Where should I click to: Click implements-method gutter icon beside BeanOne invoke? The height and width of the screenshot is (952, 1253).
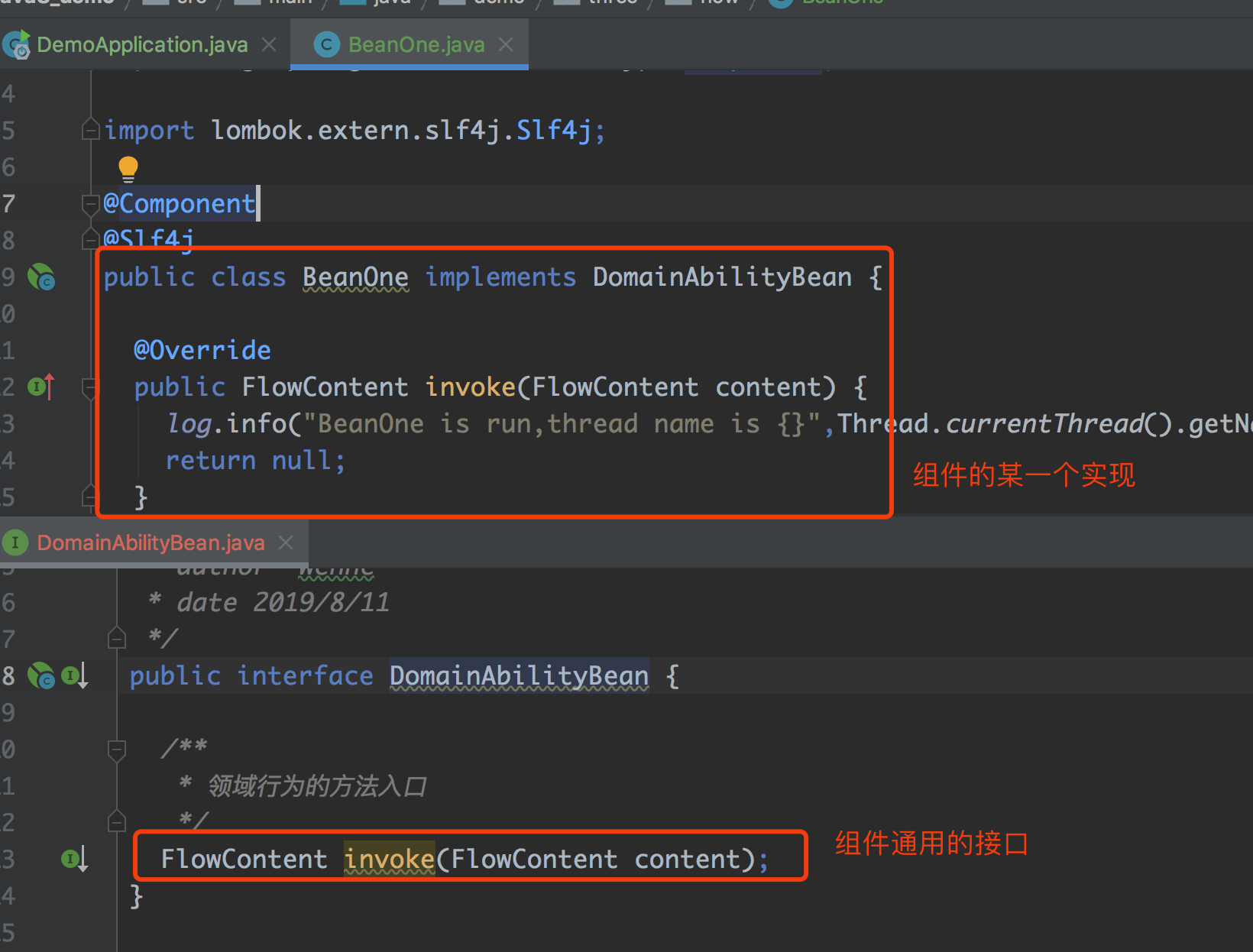41,387
